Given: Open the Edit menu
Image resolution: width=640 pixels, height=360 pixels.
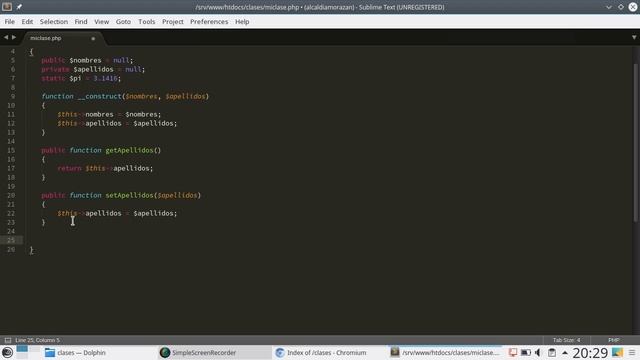Looking at the screenshot, I should 27,22.
